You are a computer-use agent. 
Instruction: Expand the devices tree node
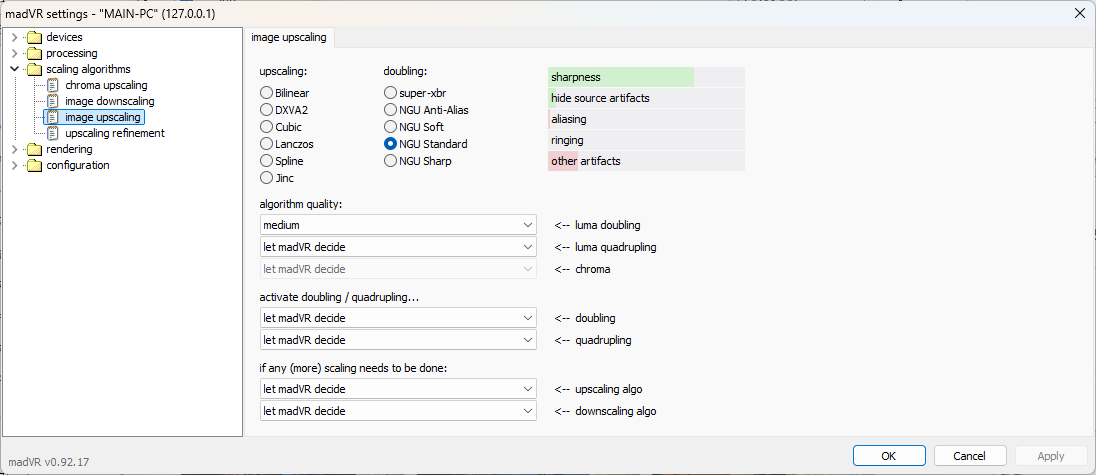14,37
